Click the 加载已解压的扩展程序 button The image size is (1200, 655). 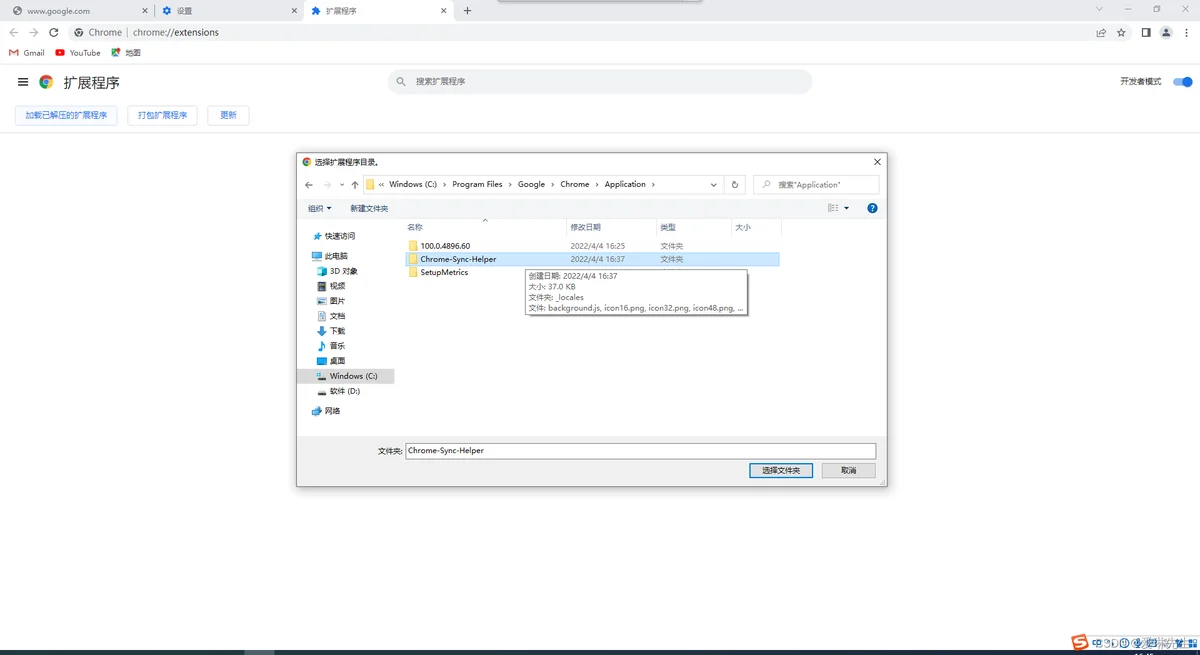click(x=66, y=115)
